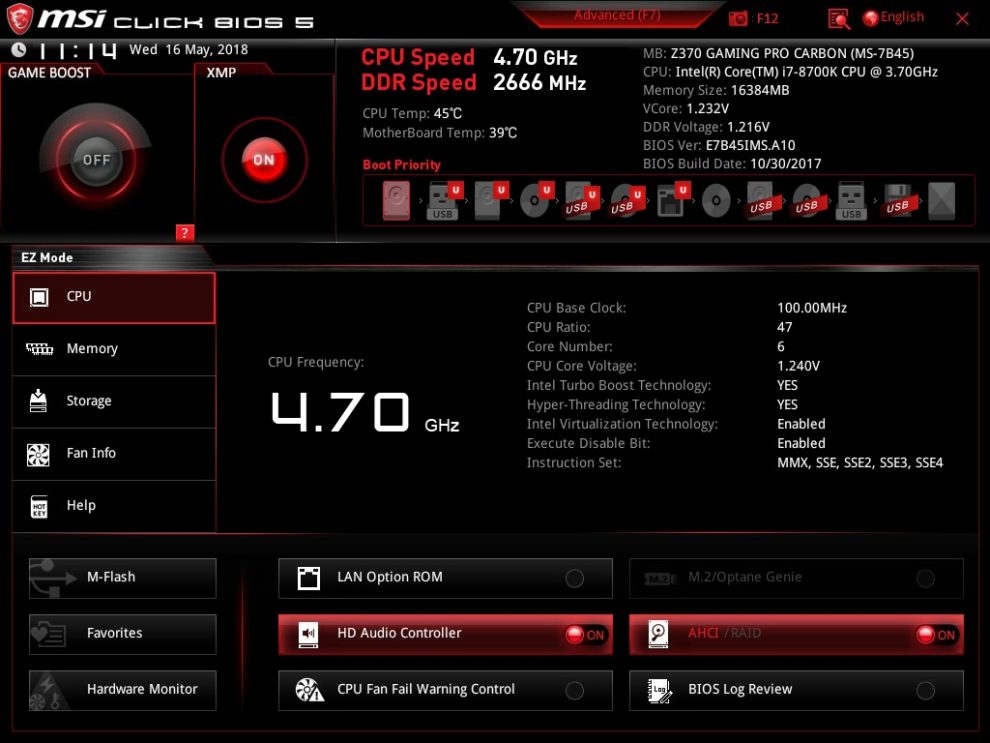Screen dimensions: 990x743
Task: Toggle CPU Fan Fail Warning Control
Action: [575, 690]
